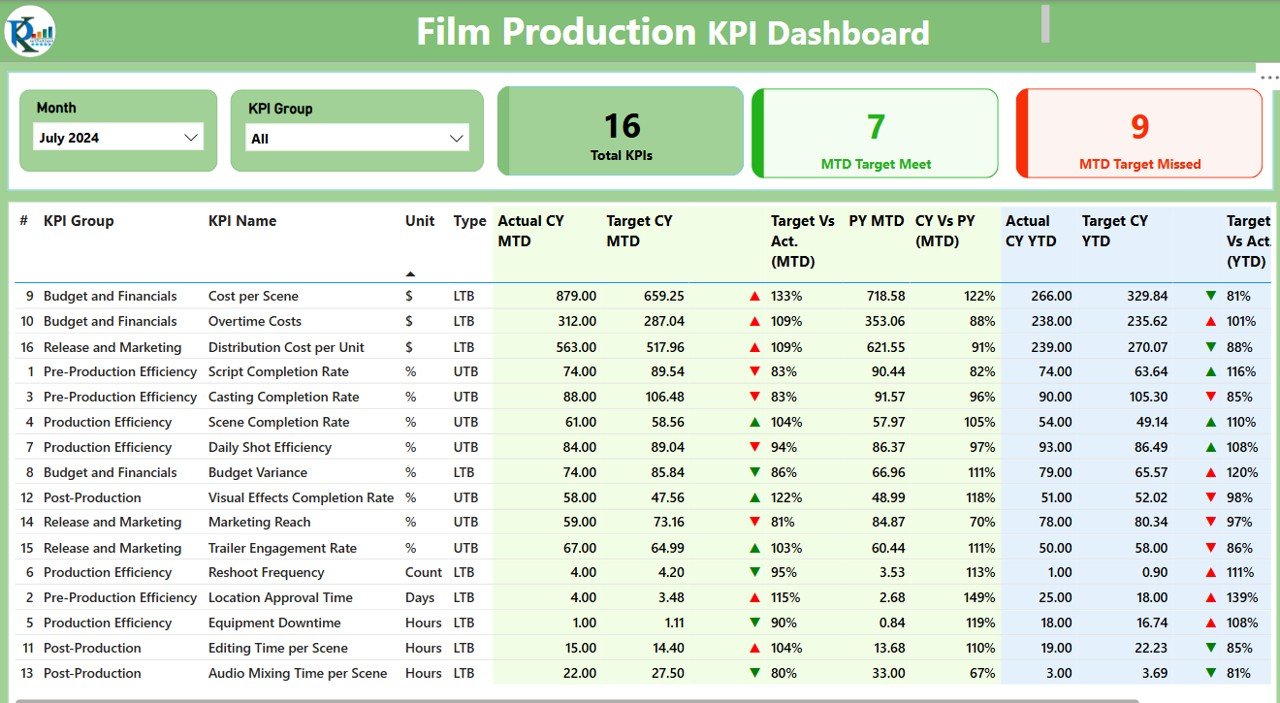Select the Location Approval Time KPI name

(x=280, y=598)
